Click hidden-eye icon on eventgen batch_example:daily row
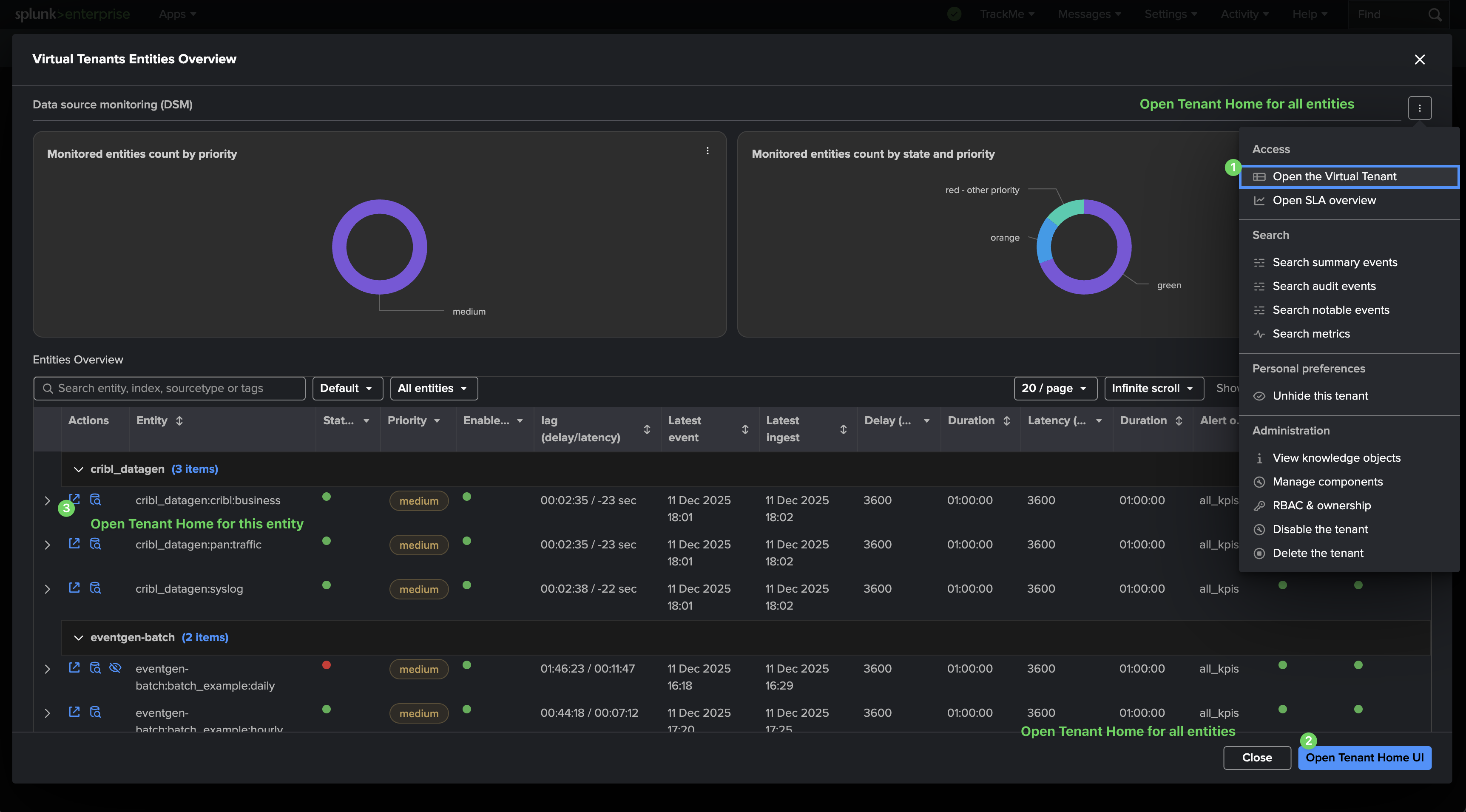The height and width of the screenshot is (812, 1466). click(x=115, y=667)
